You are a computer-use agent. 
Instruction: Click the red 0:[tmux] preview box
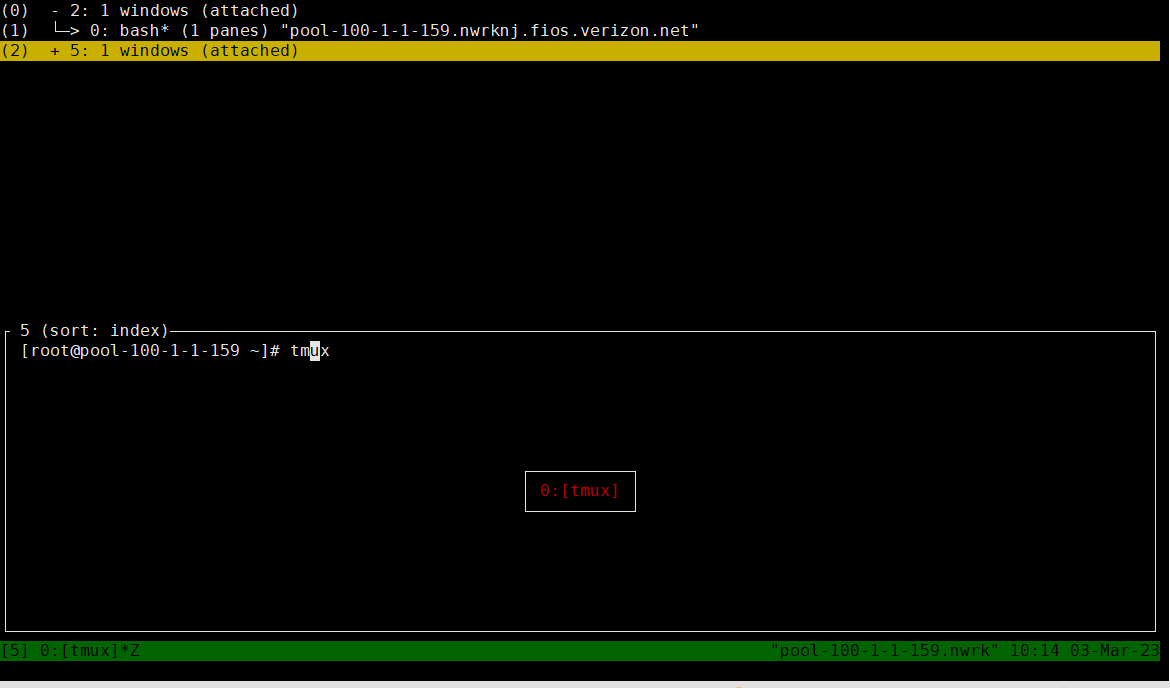tap(581, 491)
